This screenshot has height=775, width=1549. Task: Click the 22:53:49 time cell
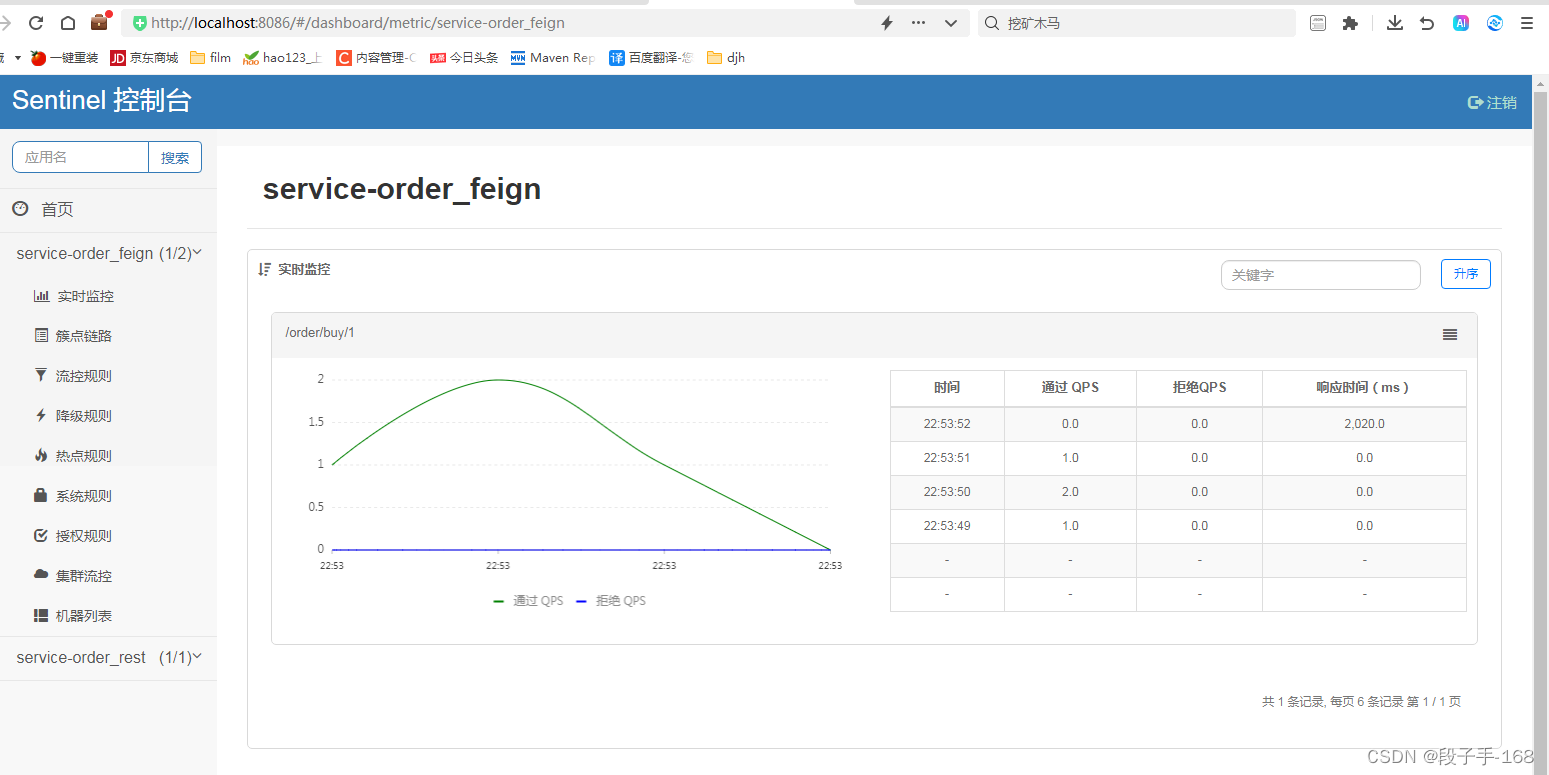click(947, 526)
